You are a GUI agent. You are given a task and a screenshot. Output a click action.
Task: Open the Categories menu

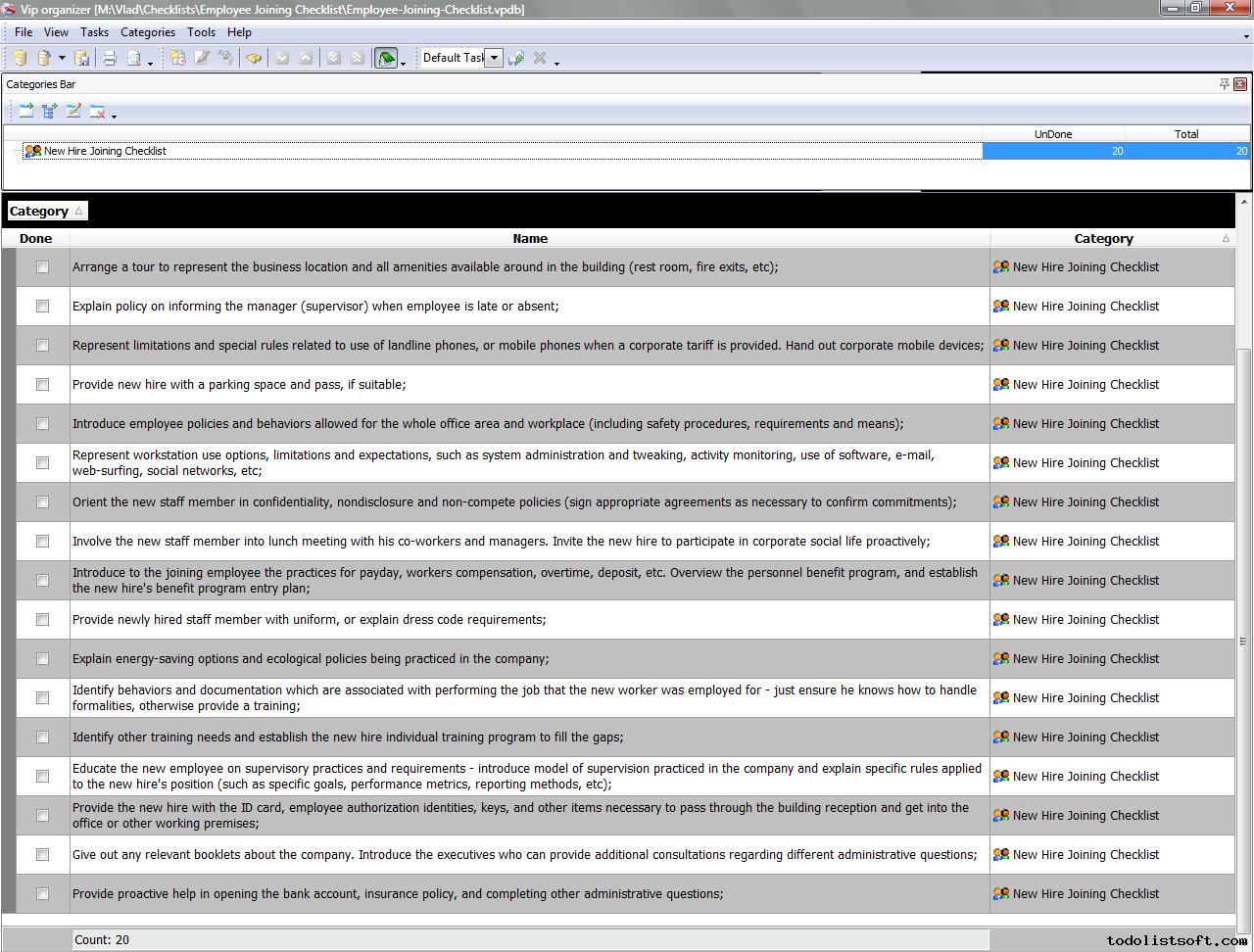point(148,32)
